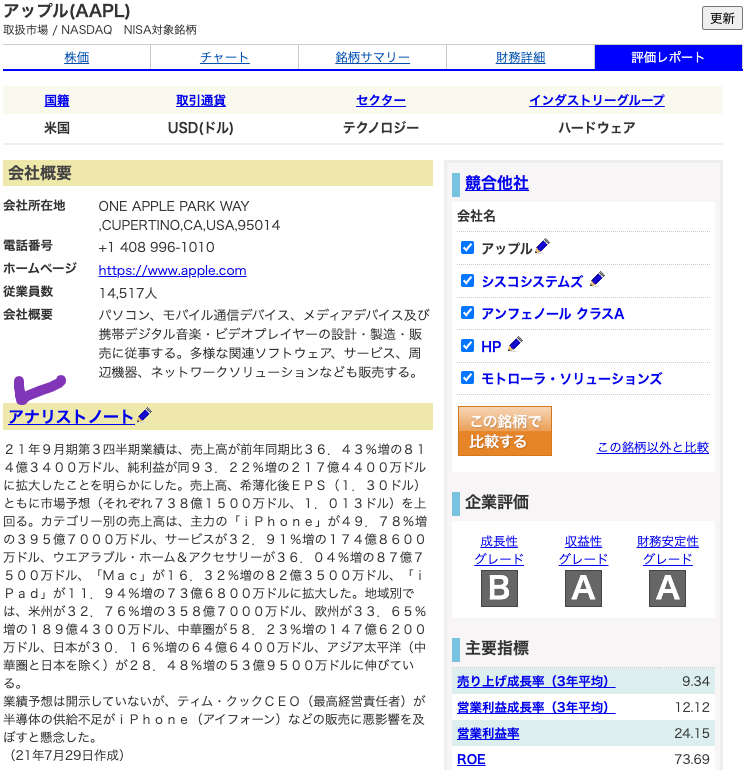Open the 財務安定性グレード link
The width and height of the screenshot is (750, 770).
(x=667, y=550)
